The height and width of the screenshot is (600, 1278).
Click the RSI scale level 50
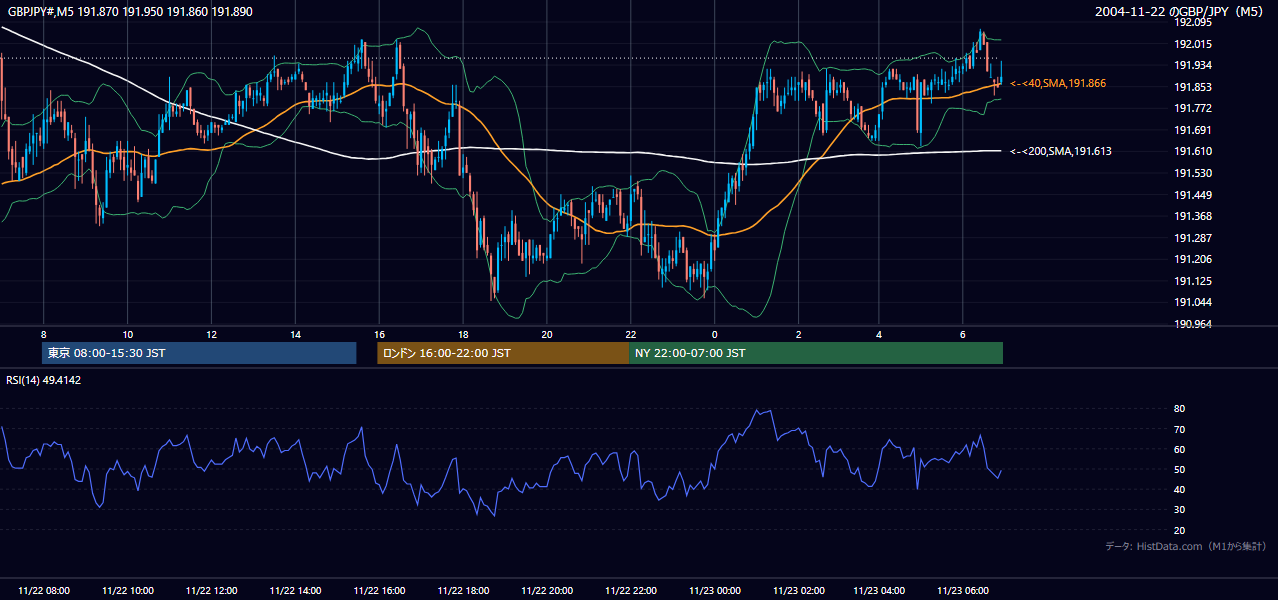click(1180, 469)
